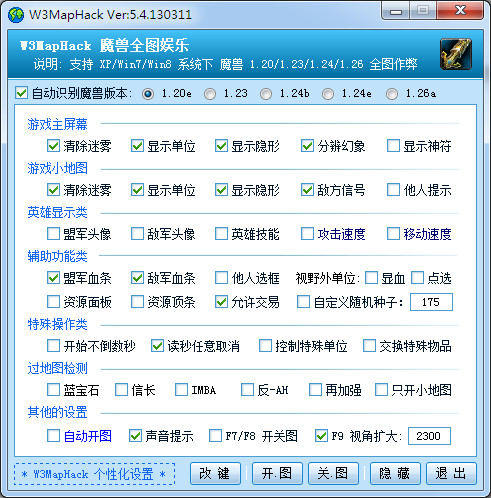Enable the 自定义随机种子 checkbox

tap(303, 302)
